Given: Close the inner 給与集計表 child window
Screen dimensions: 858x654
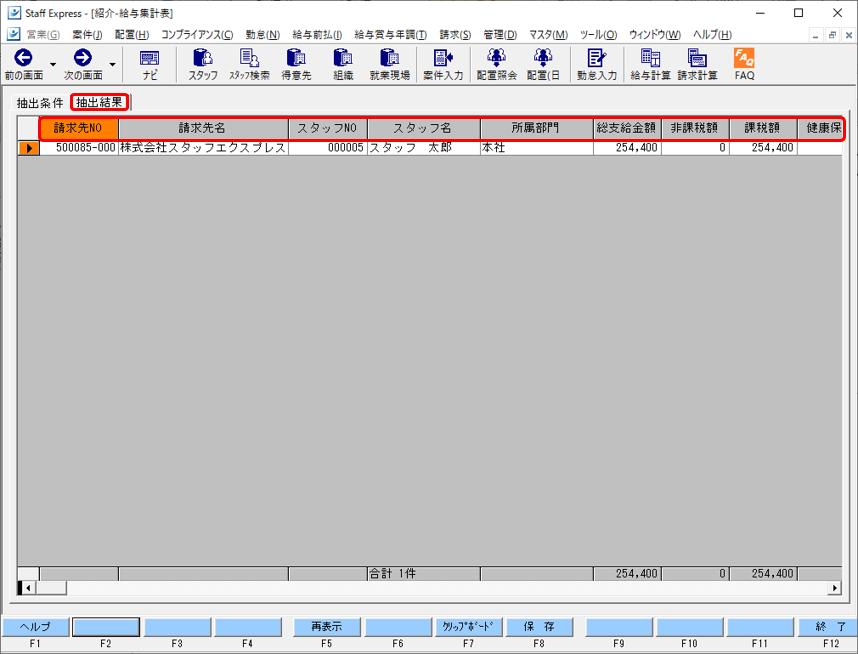Looking at the screenshot, I should tap(849, 35).
